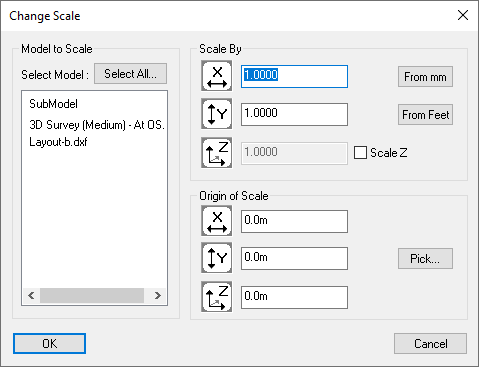Screen dimensions: 479x367
Task: Click the Origin Z 0.0m field
Action: pyautogui.click(x=294, y=297)
